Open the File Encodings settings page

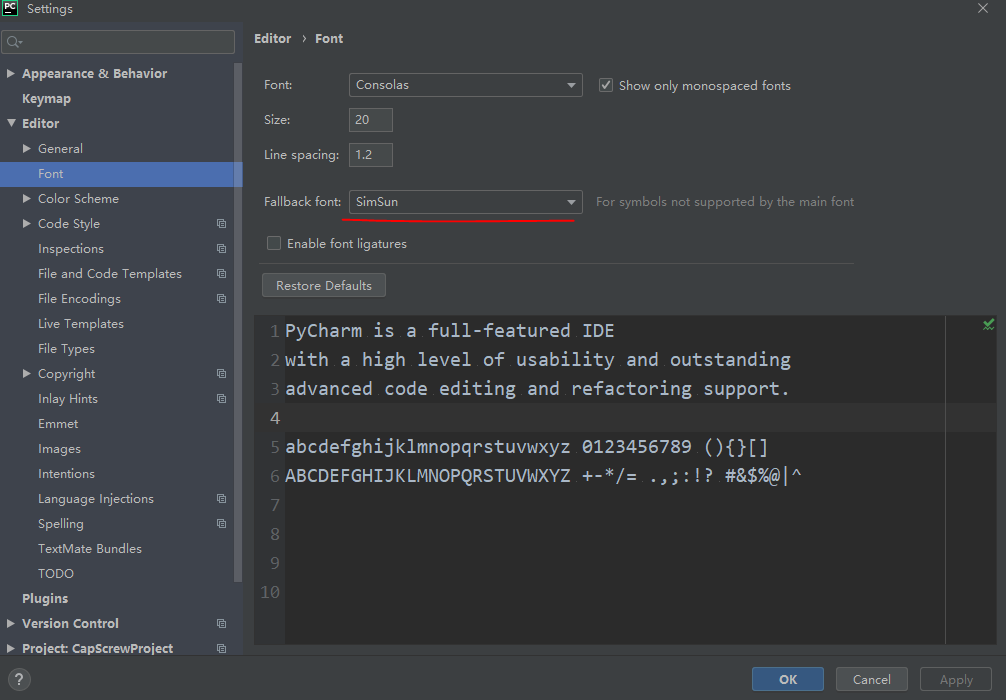point(79,299)
